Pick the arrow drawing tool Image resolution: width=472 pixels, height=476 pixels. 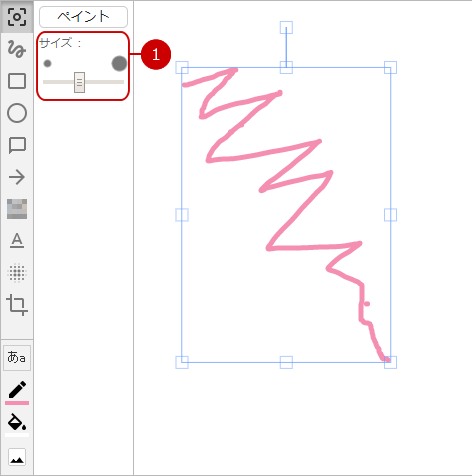tap(17, 177)
